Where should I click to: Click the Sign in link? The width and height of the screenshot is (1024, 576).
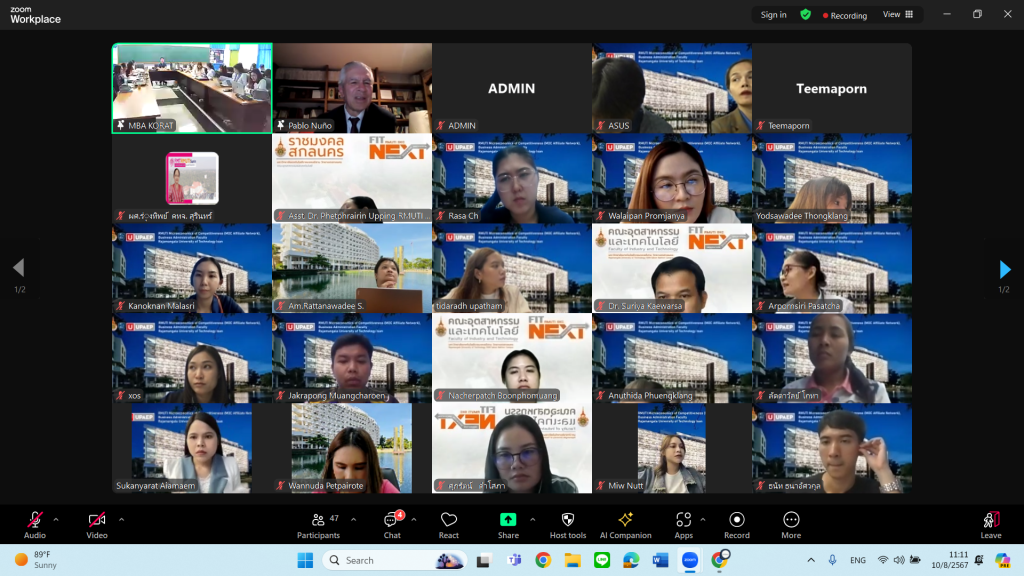pyautogui.click(x=773, y=15)
